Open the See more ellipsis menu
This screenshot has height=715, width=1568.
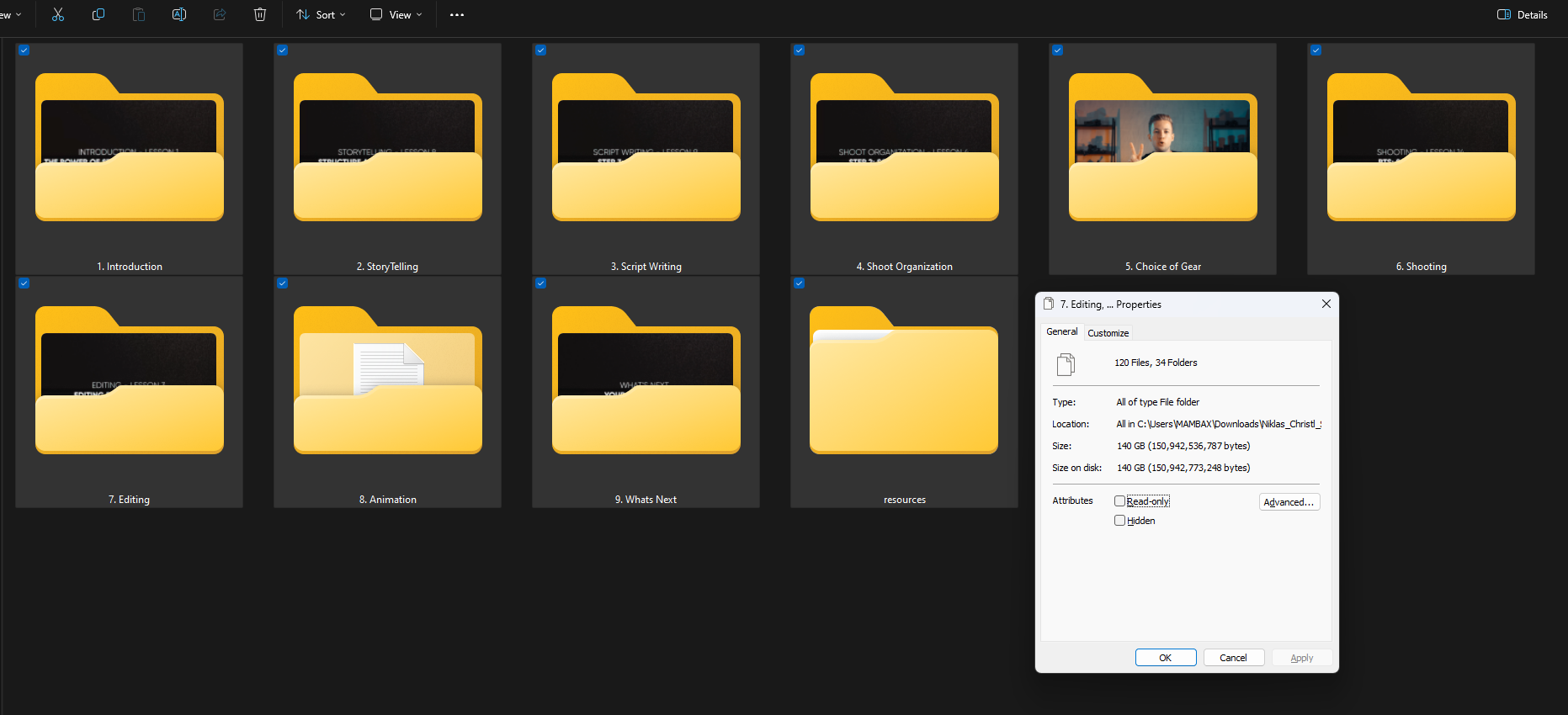(457, 15)
